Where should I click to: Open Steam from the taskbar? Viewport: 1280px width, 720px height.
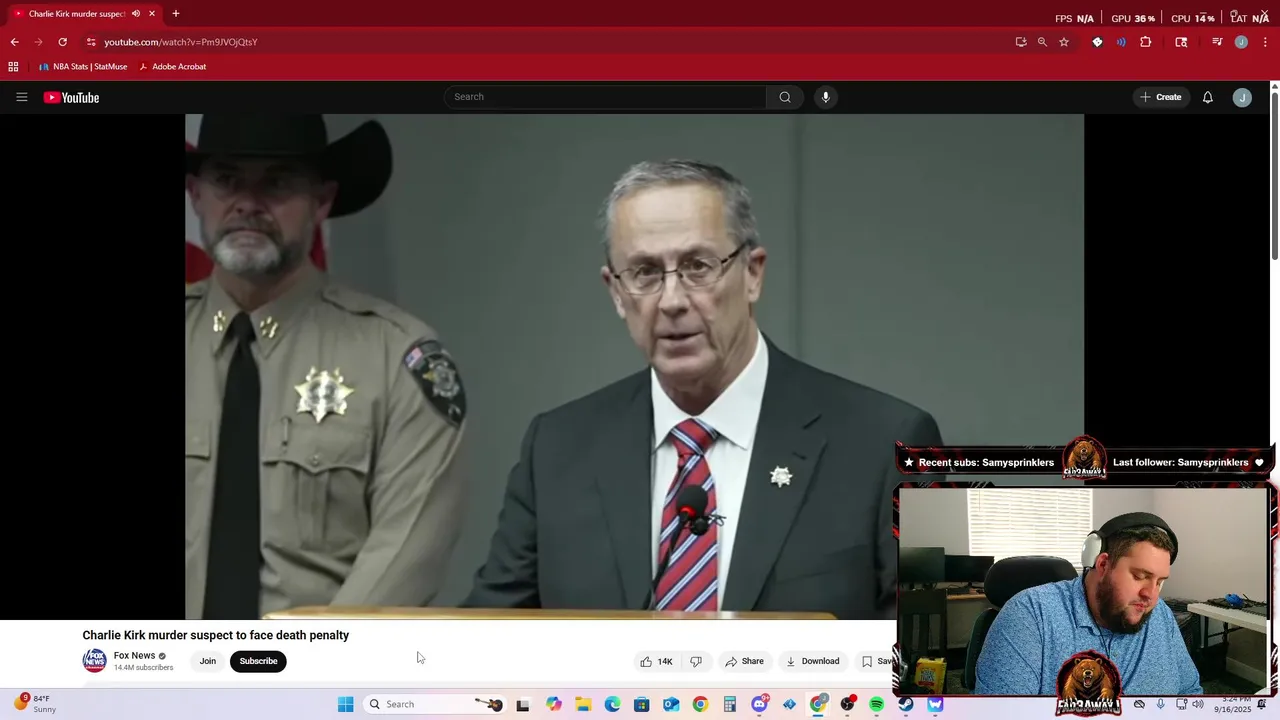[906, 704]
